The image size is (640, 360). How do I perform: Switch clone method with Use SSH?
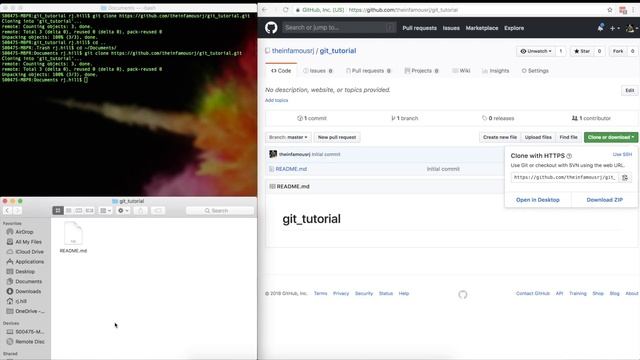click(x=622, y=154)
